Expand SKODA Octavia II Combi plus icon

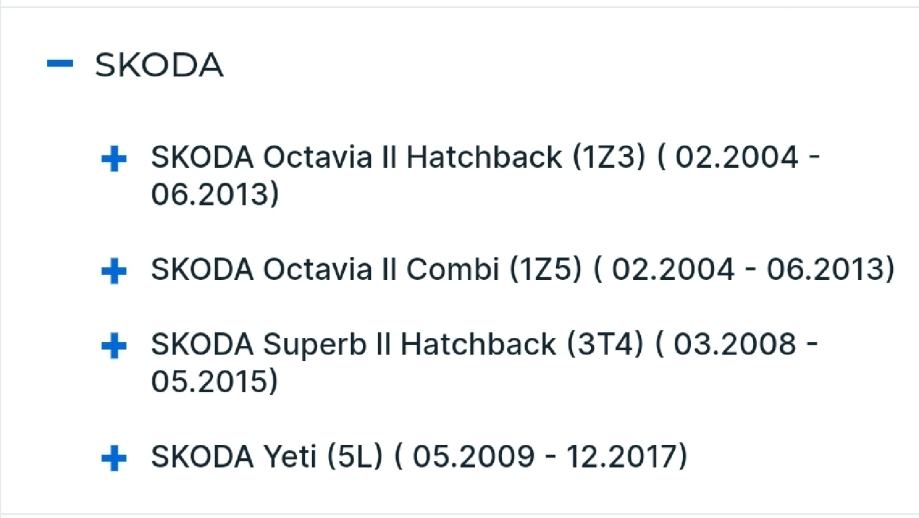[x=115, y=270]
